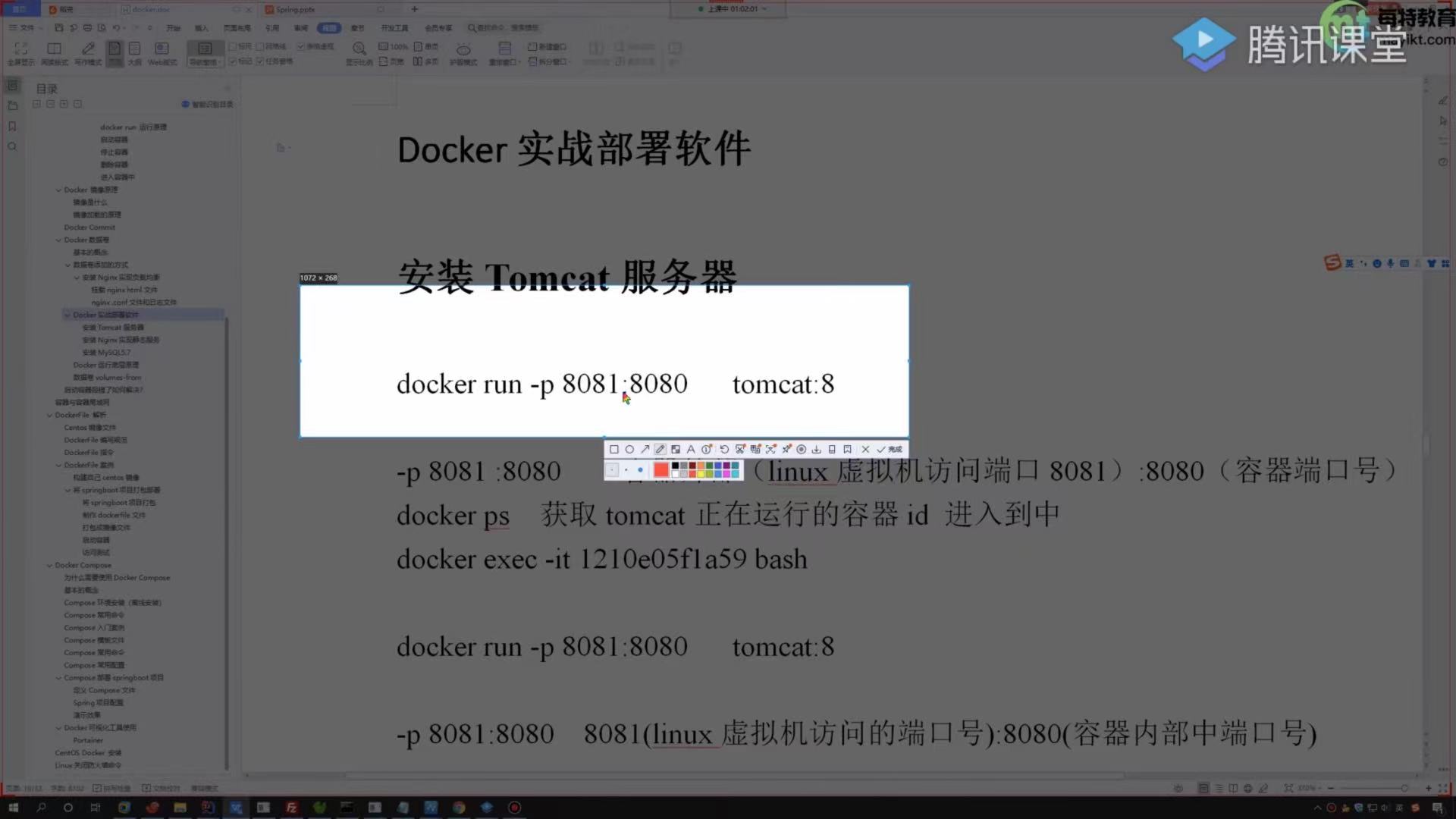Select the ellipse drawing tool

[629, 450]
